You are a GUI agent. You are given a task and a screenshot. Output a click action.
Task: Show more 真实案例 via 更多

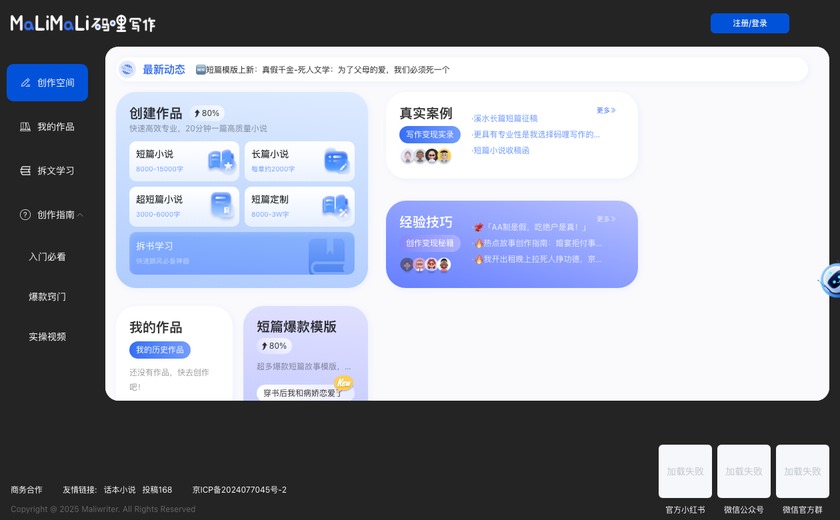click(x=606, y=110)
